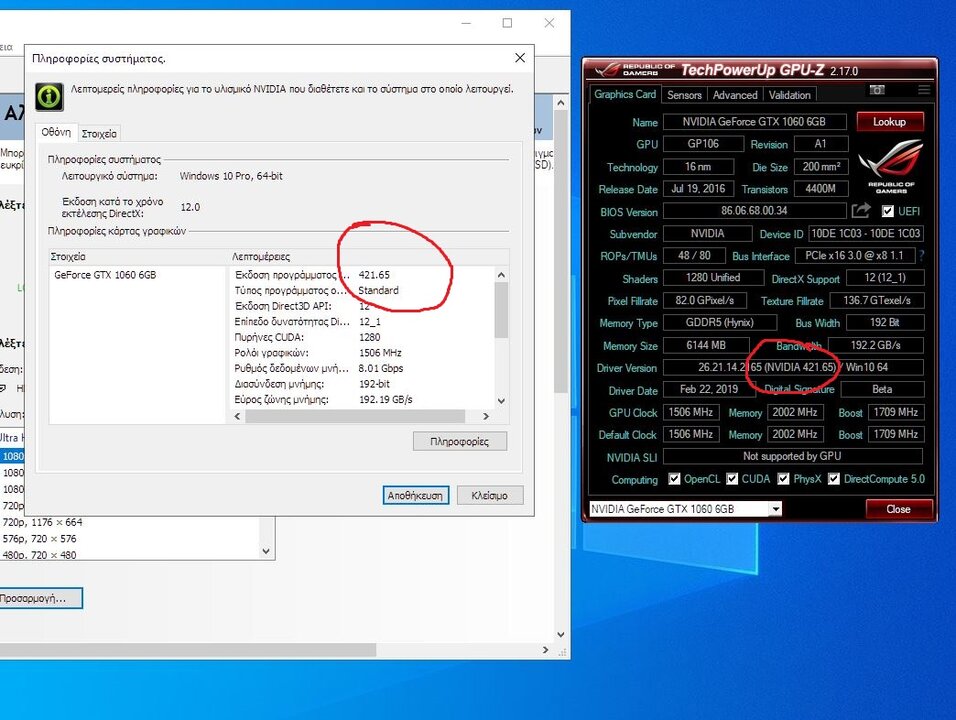956x720 pixels.
Task: Click the Texture Fillrate 136.7 GTexel/s field
Action: tap(877, 300)
